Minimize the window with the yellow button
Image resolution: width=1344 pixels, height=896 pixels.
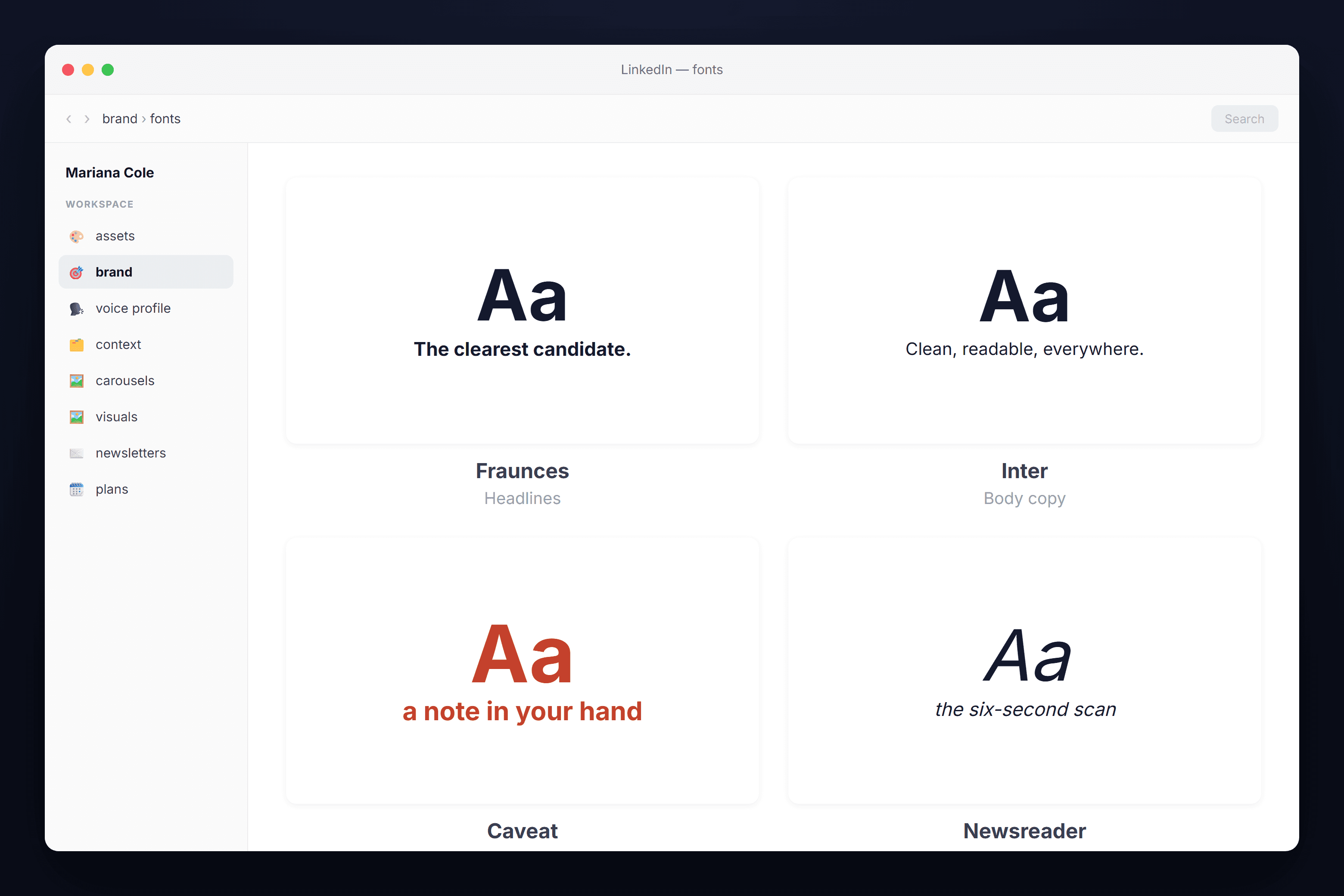(88, 70)
